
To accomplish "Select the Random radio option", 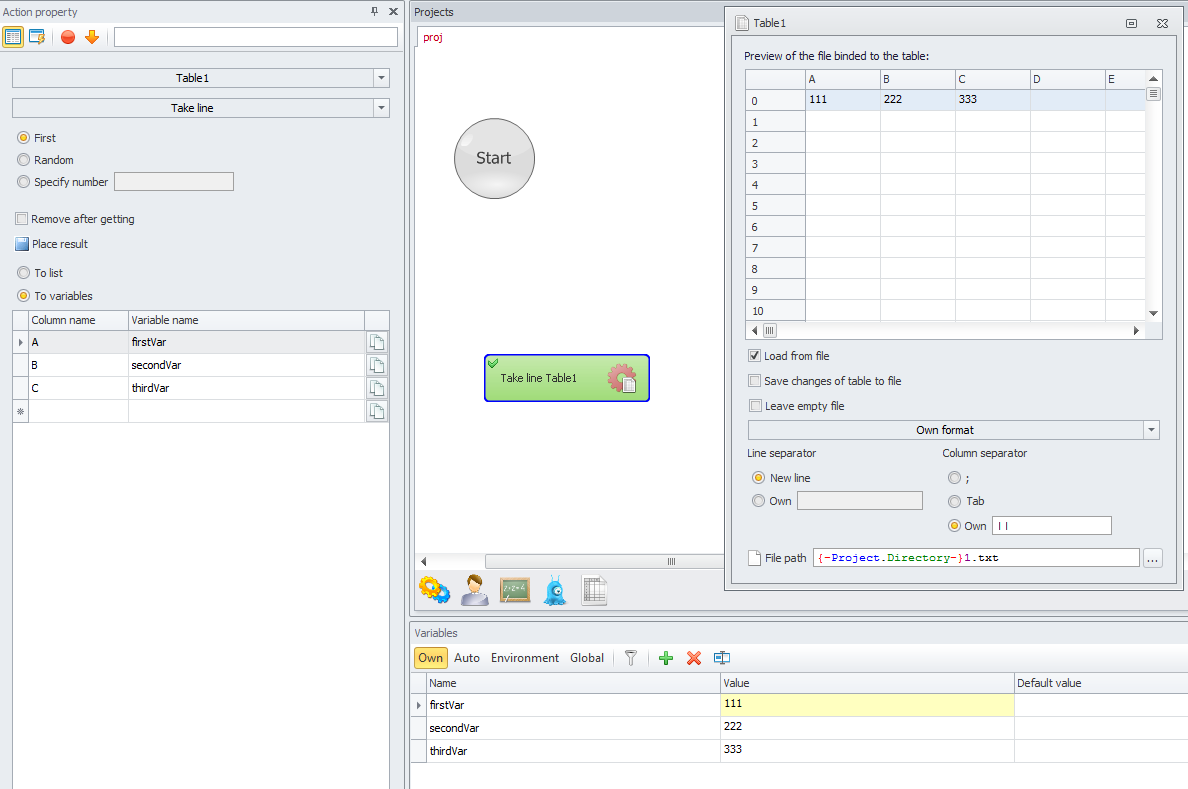I will 23,160.
